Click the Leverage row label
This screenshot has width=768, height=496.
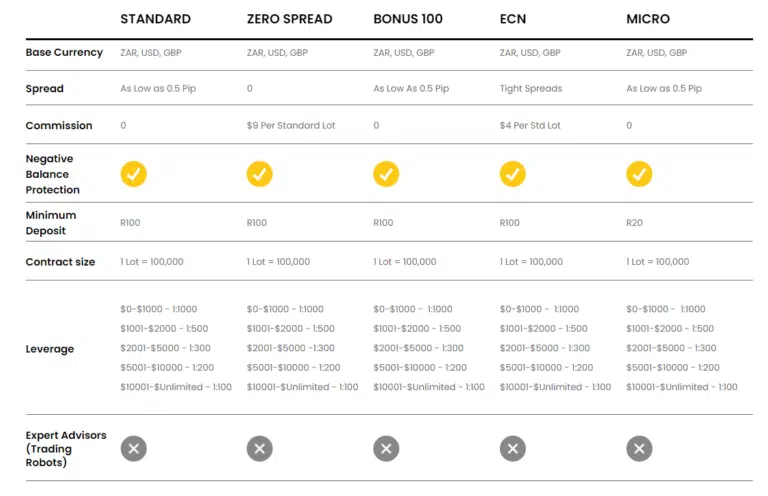(50, 349)
